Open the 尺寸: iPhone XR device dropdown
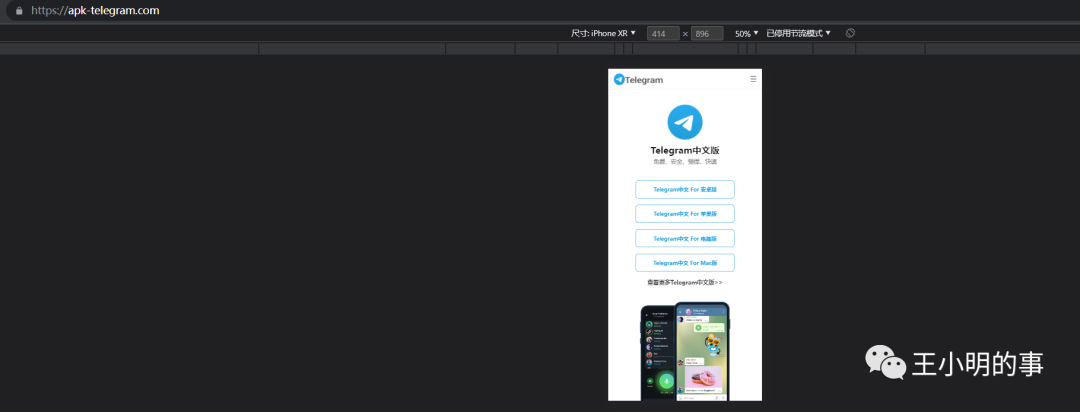1080x412 pixels. 603,33
